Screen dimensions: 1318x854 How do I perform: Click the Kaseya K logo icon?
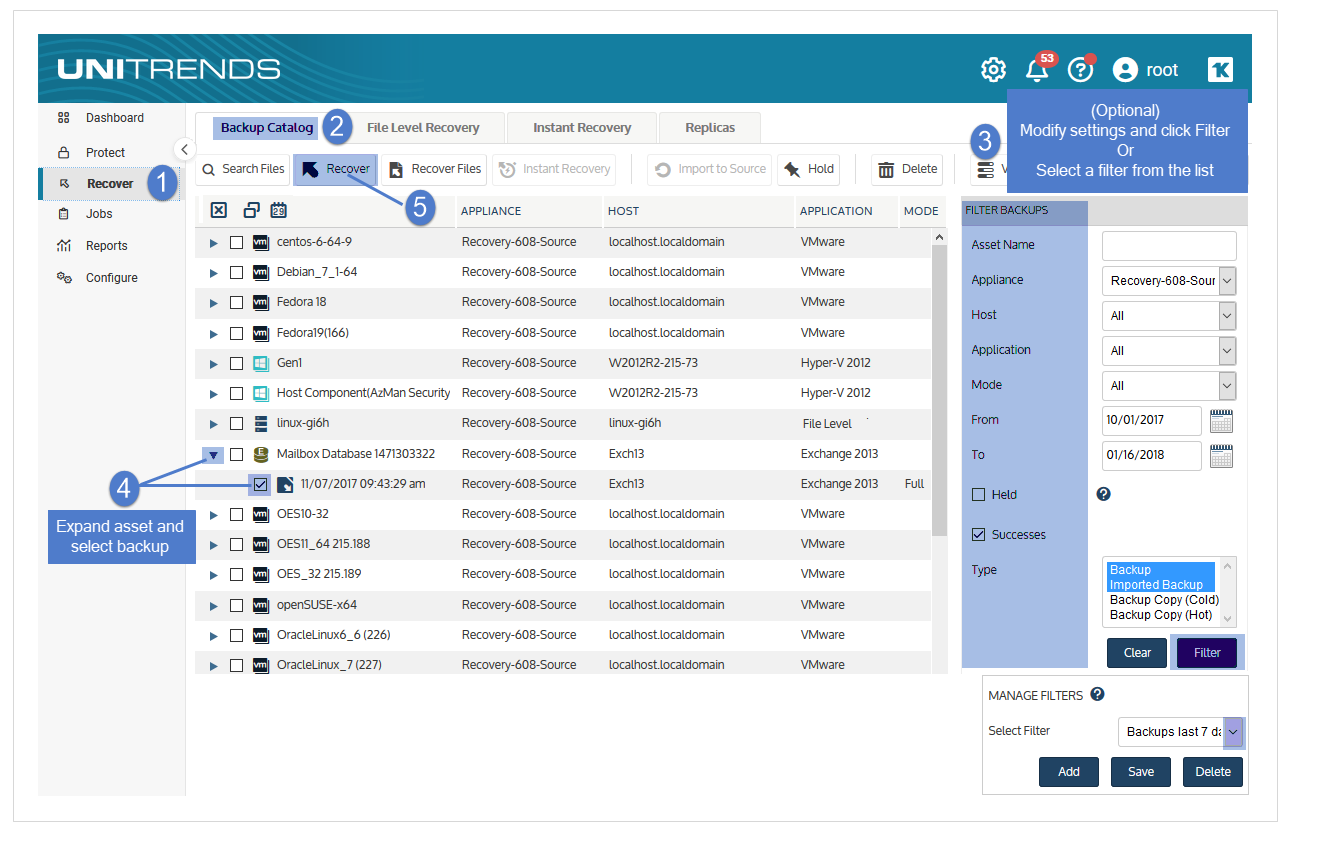click(1220, 69)
